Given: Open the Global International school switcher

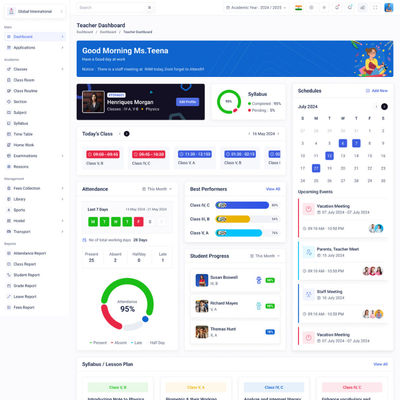Looking at the screenshot, I should point(35,11).
